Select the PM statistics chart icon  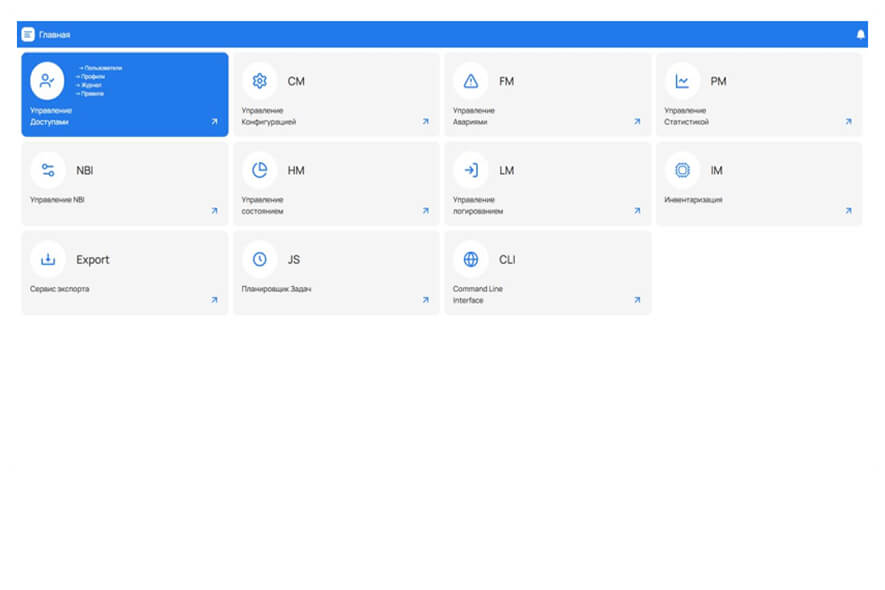[x=682, y=81]
